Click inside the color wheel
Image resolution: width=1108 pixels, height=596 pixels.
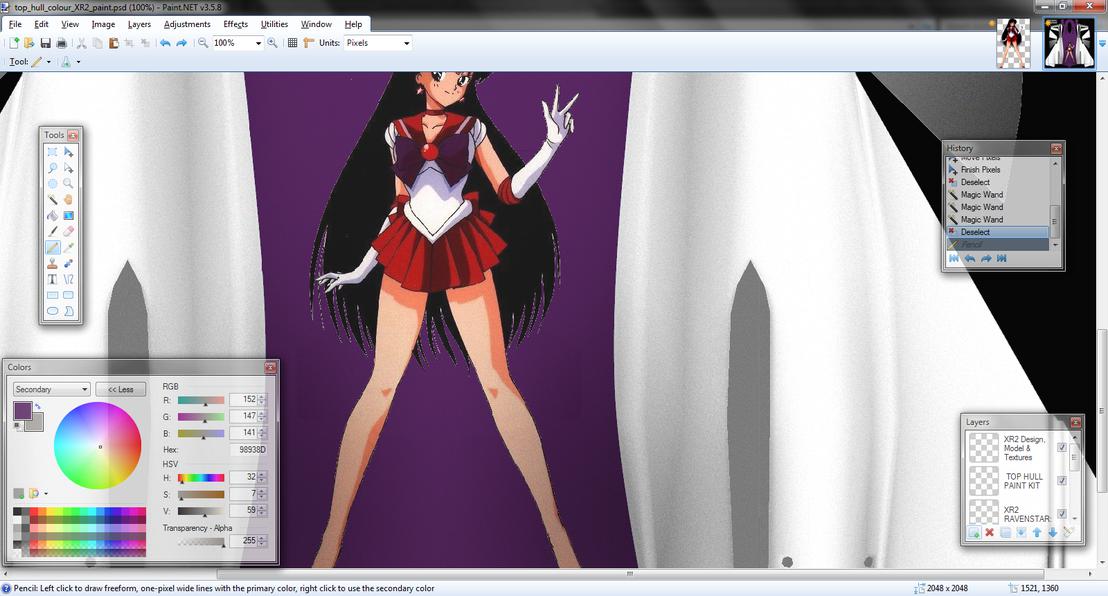click(98, 445)
